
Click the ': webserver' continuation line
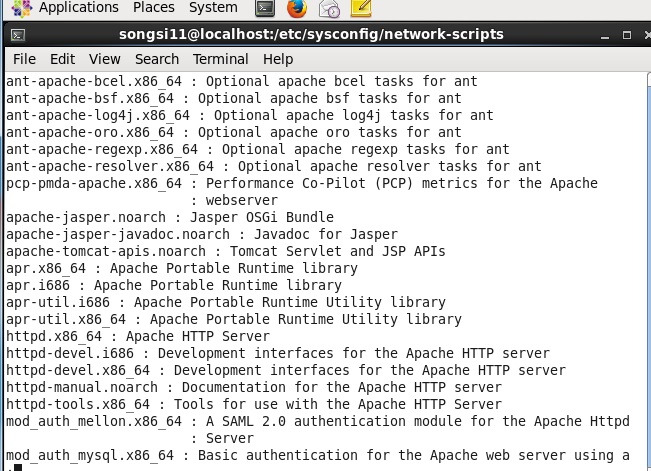point(234,201)
